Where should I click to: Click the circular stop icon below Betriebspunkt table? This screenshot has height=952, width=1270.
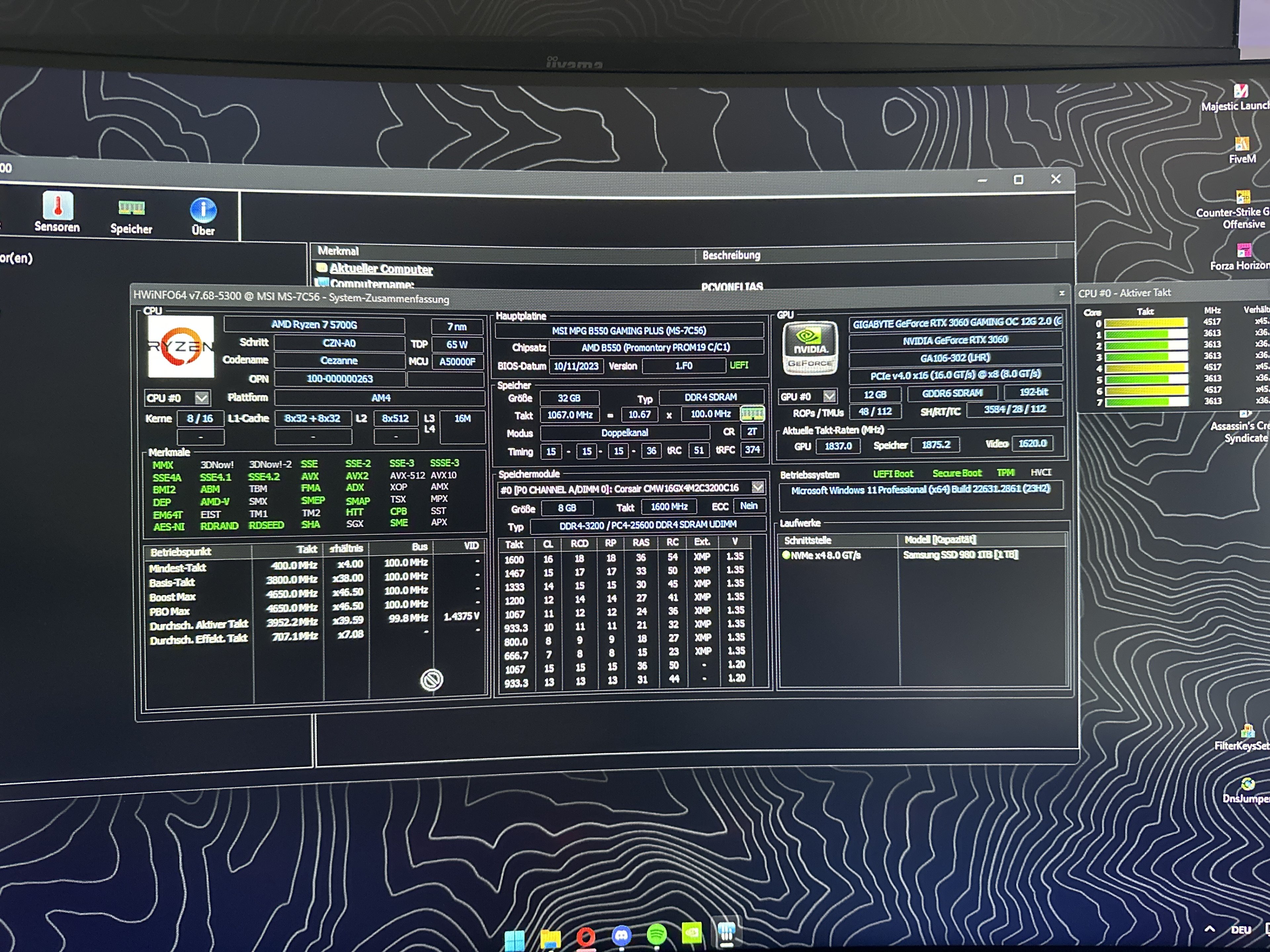click(x=432, y=680)
